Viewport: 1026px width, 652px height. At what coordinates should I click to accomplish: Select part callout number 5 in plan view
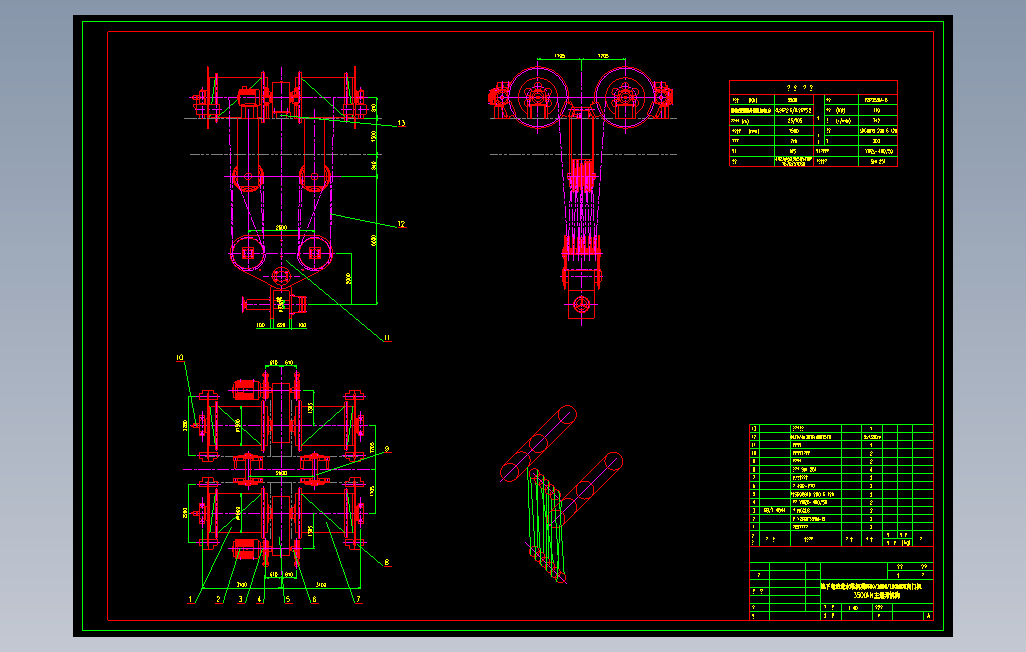(x=287, y=599)
